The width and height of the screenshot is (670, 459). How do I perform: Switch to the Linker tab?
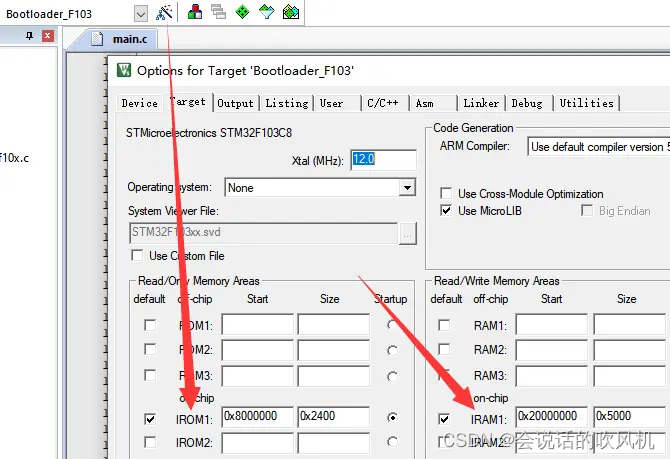click(x=481, y=103)
